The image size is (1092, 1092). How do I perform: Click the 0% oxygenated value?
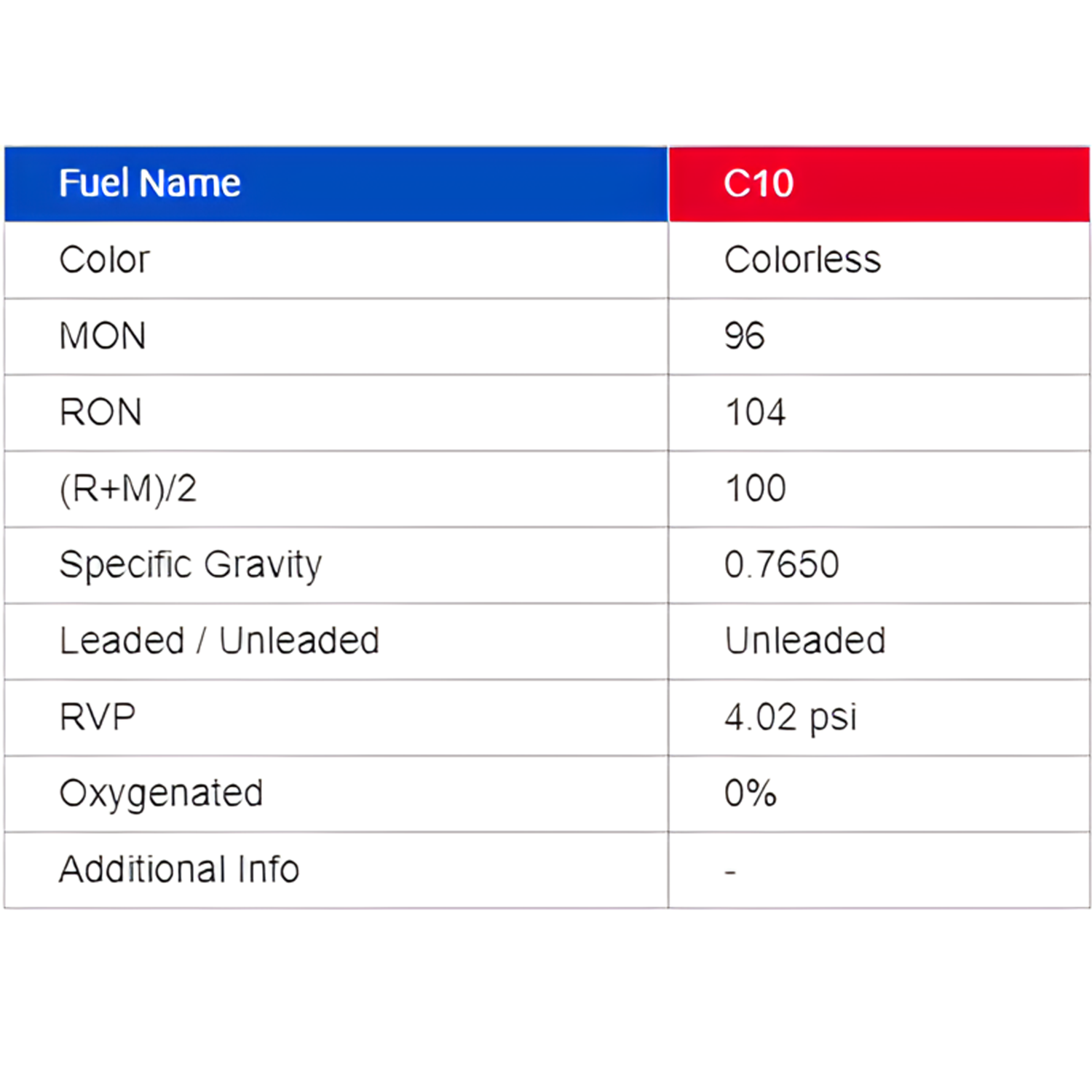click(x=750, y=794)
